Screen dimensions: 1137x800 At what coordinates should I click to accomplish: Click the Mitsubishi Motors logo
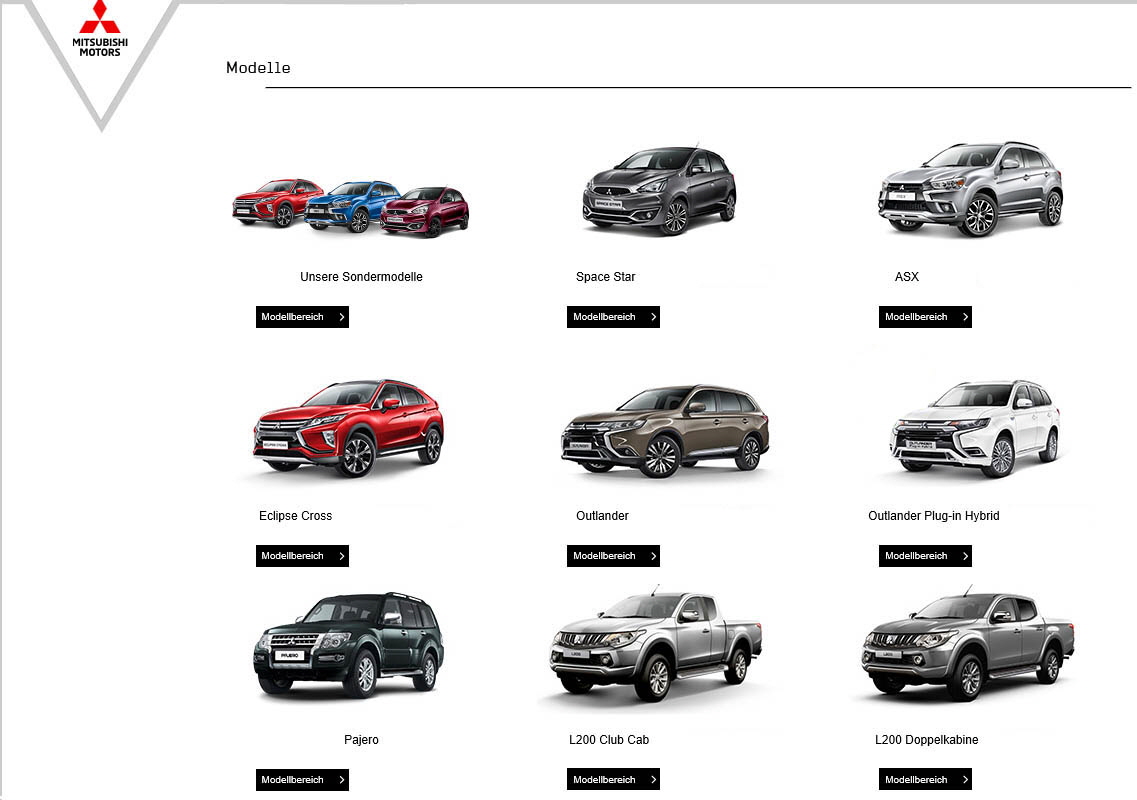[x=100, y=29]
